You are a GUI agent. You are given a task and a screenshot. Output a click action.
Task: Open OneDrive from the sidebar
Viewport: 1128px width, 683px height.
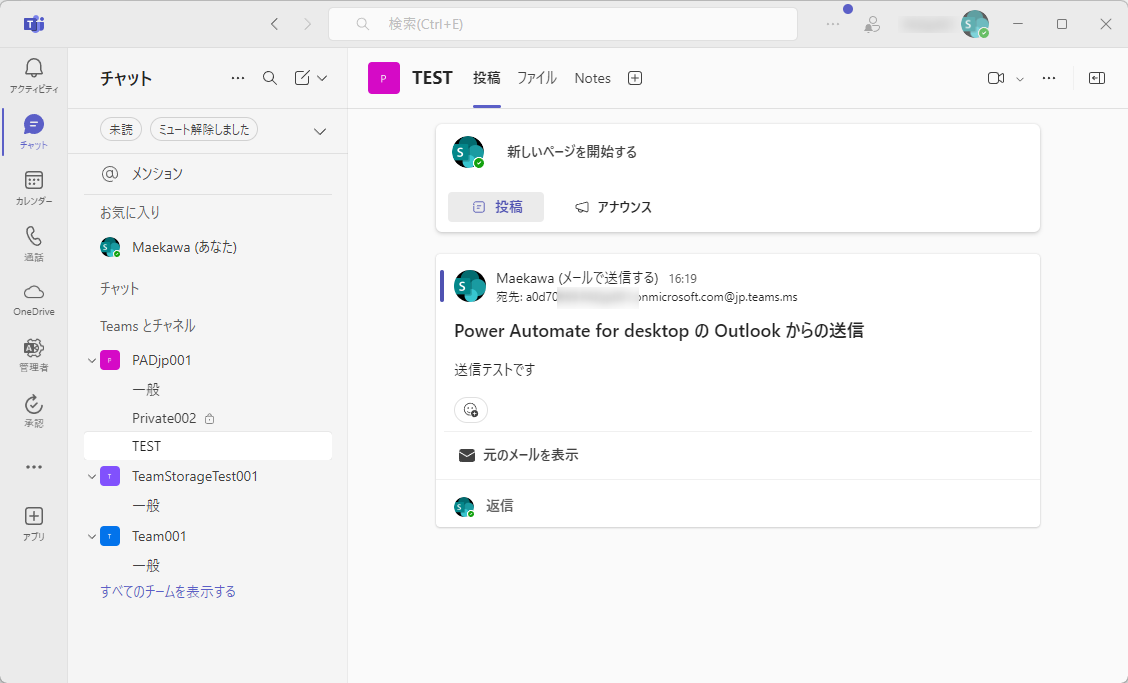click(34, 299)
